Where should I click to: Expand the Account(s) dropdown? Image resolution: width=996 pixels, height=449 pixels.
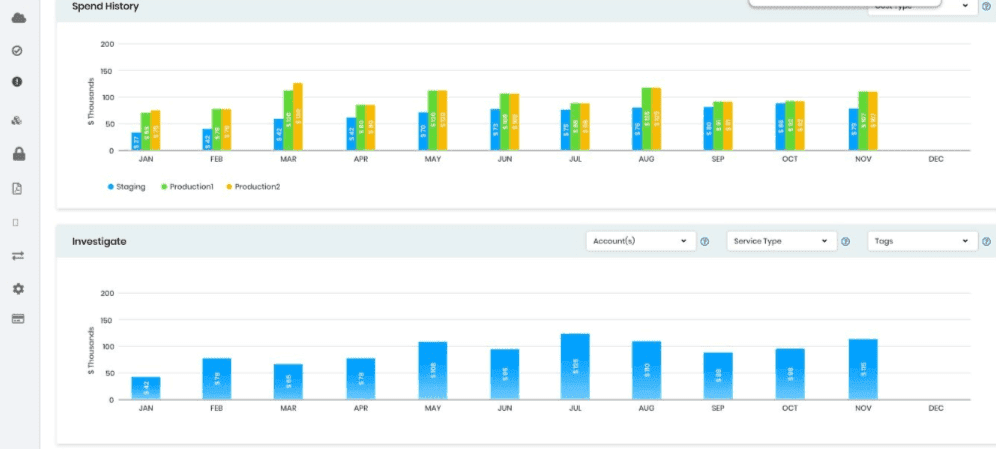640,241
